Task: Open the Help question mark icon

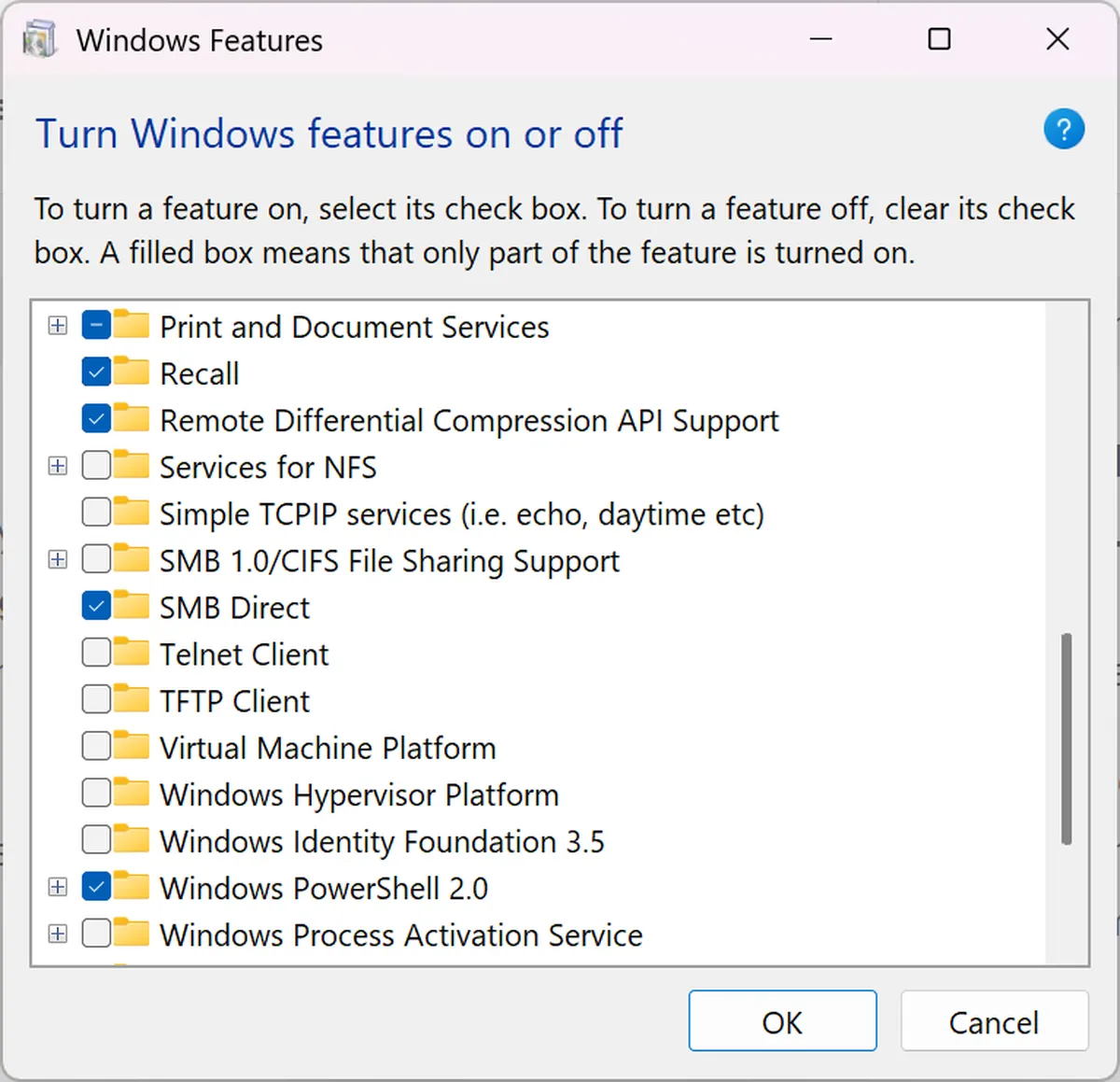Action: coord(1063,129)
